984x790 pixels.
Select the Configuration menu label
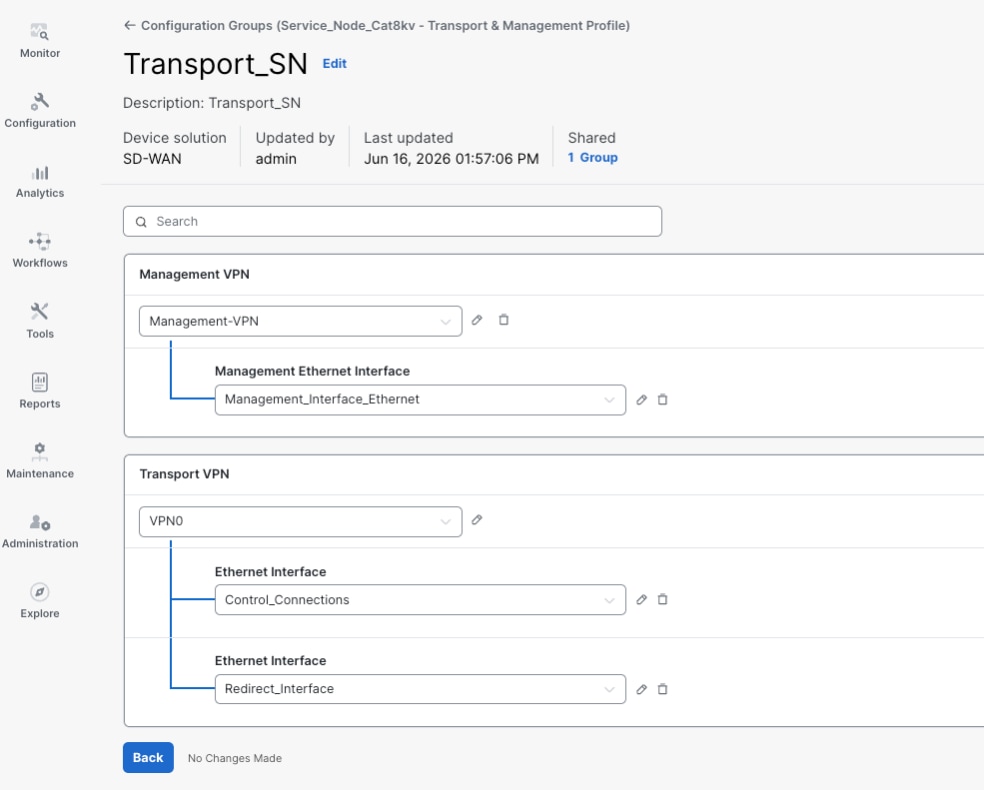pos(40,123)
